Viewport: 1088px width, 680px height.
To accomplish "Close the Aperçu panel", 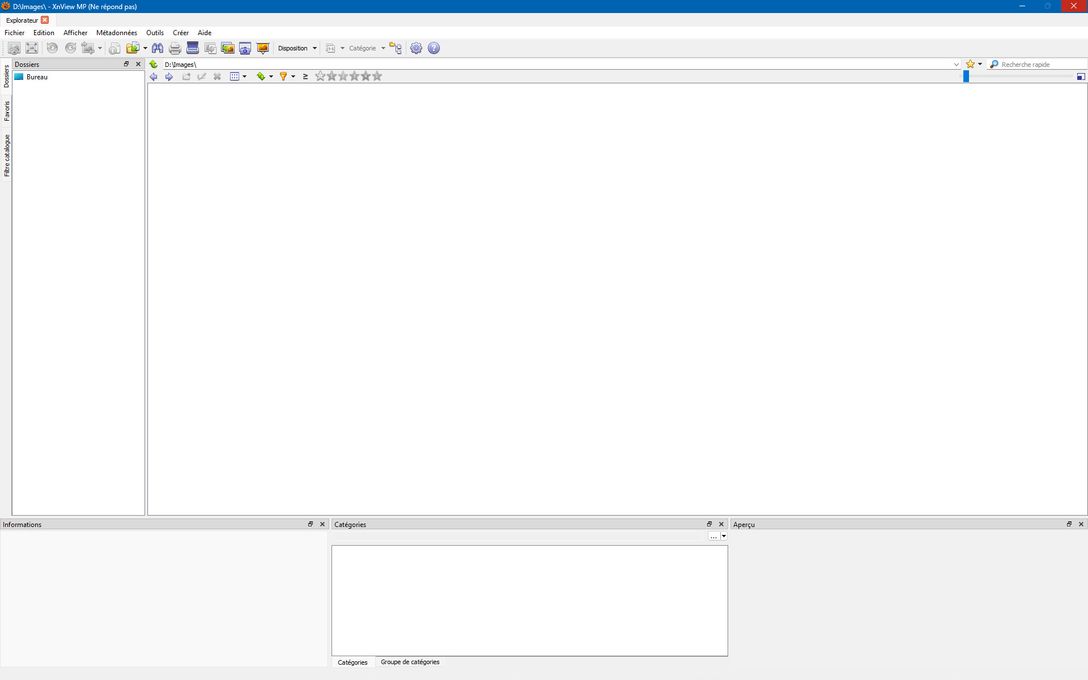I will (1080, 524).
